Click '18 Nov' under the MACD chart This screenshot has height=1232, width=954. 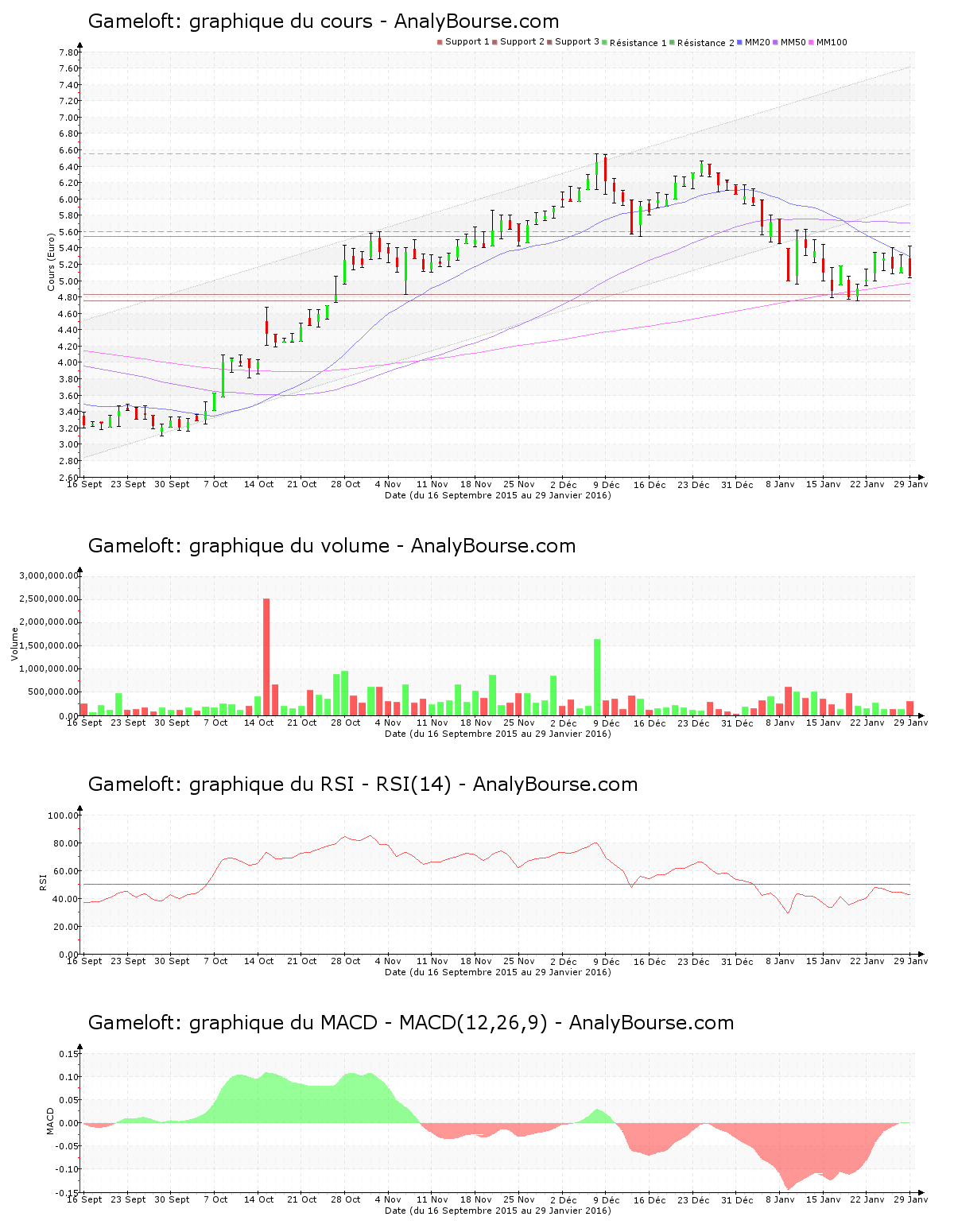(x=476, y=1199)
